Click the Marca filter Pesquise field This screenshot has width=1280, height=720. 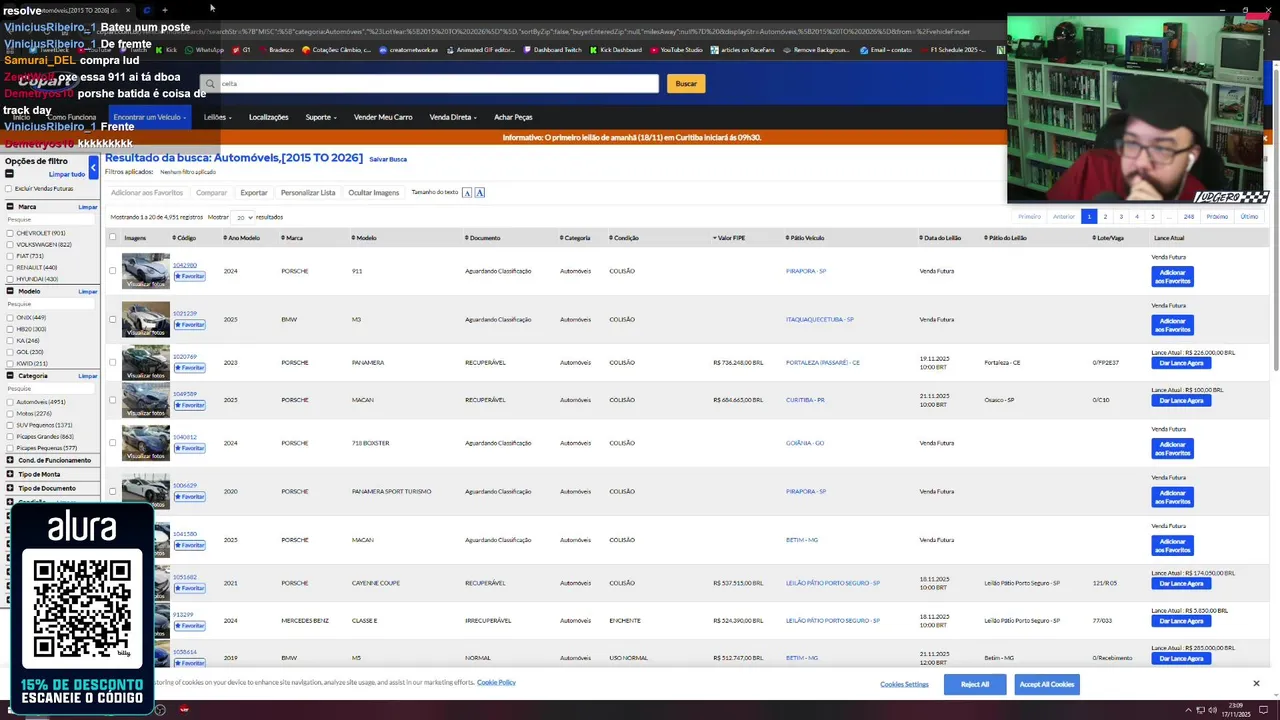50,219
